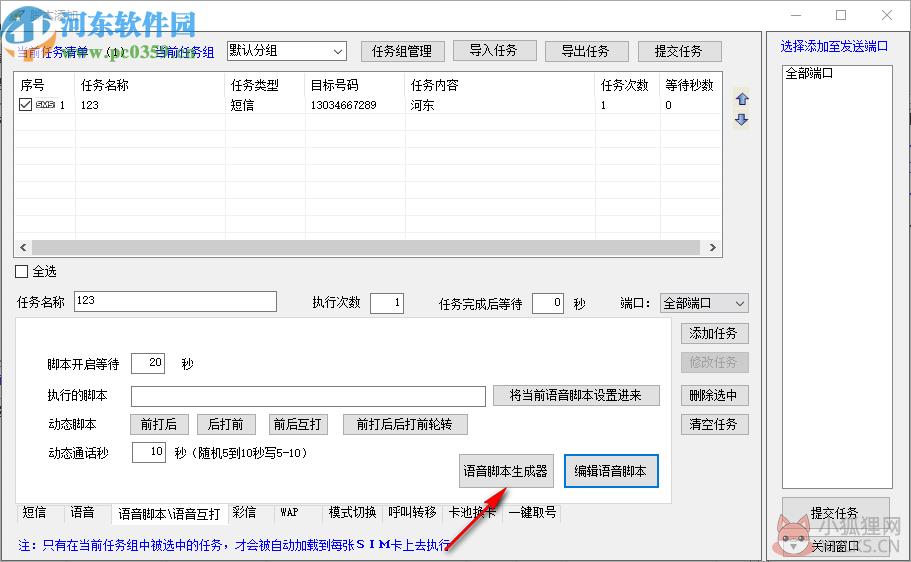Switch to the 模式切换 tab

point(352,512)
